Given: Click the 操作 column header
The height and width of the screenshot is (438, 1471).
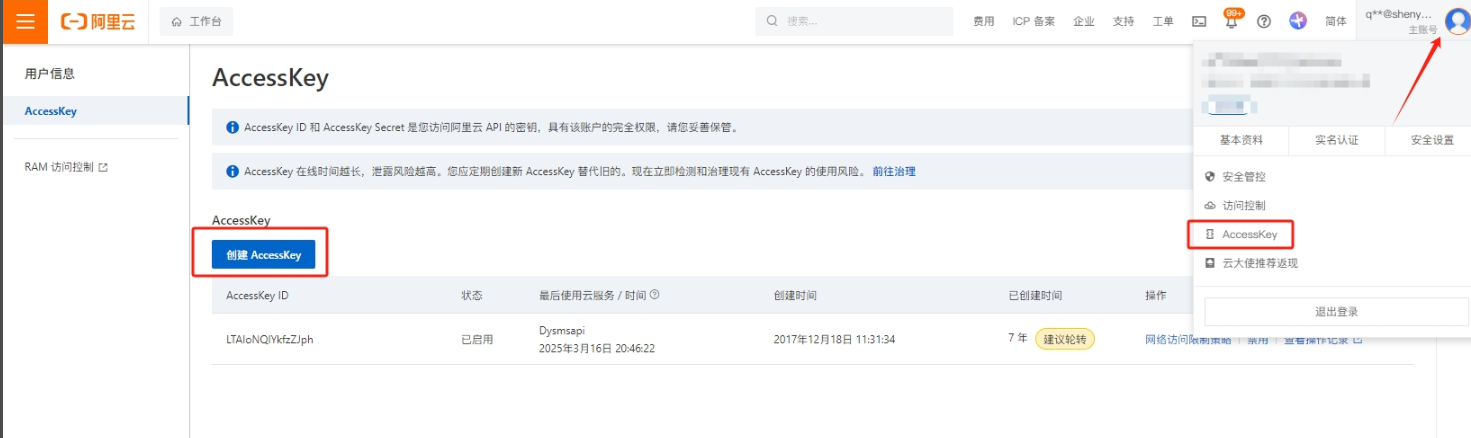Looking at the screenshot, I should pyautogui.click(x=1156, y=296).
